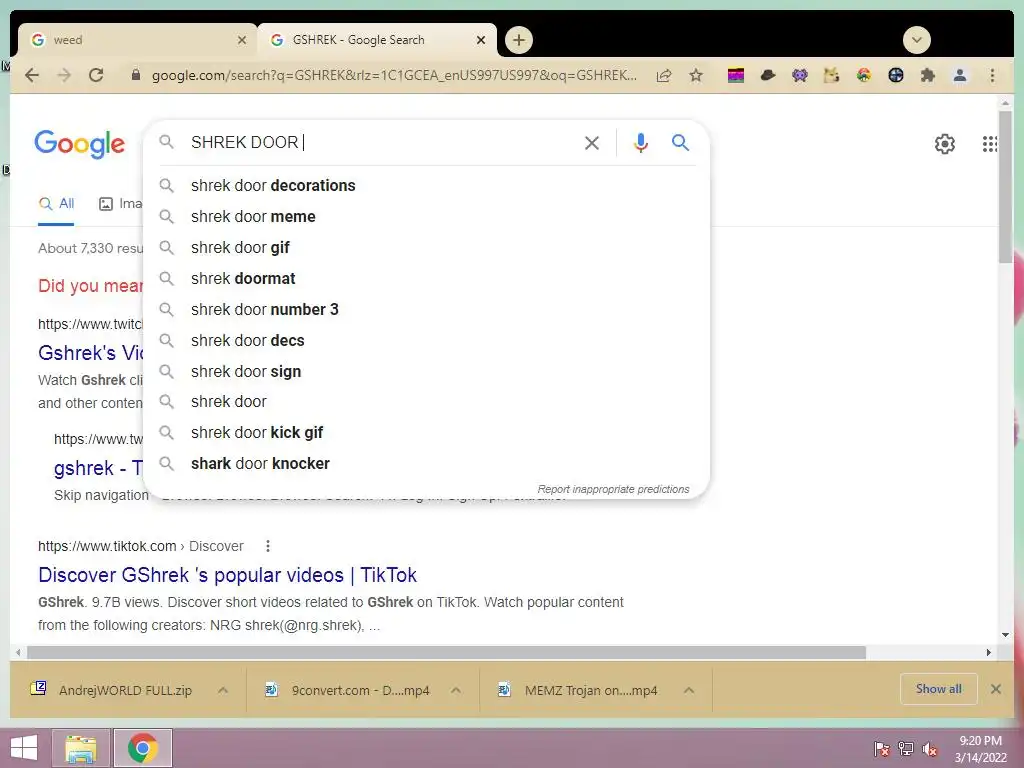
Task: Open the purple alien extension icon
Action: click(800, 76)
